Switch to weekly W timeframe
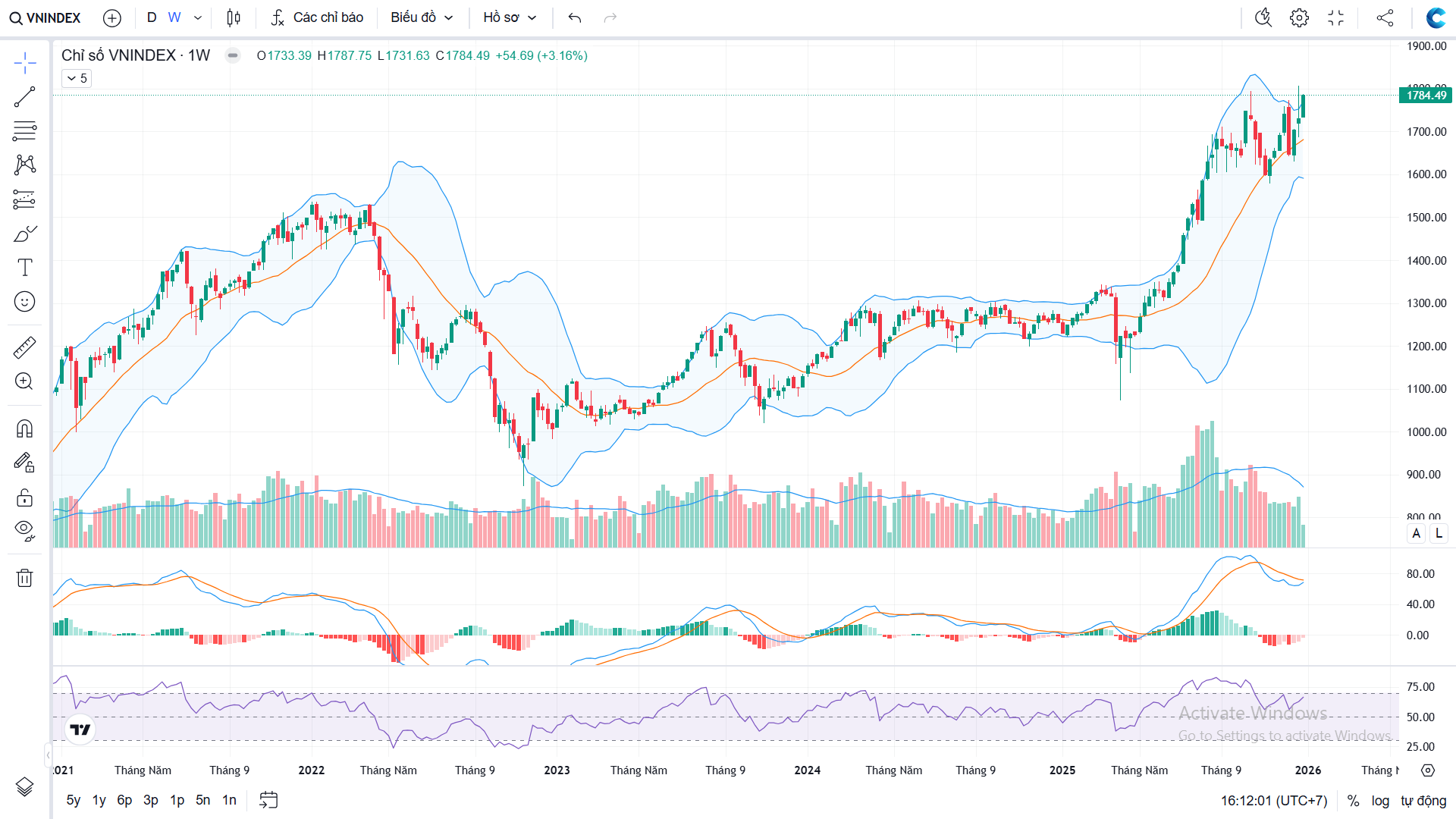 (x=174, y=17)
